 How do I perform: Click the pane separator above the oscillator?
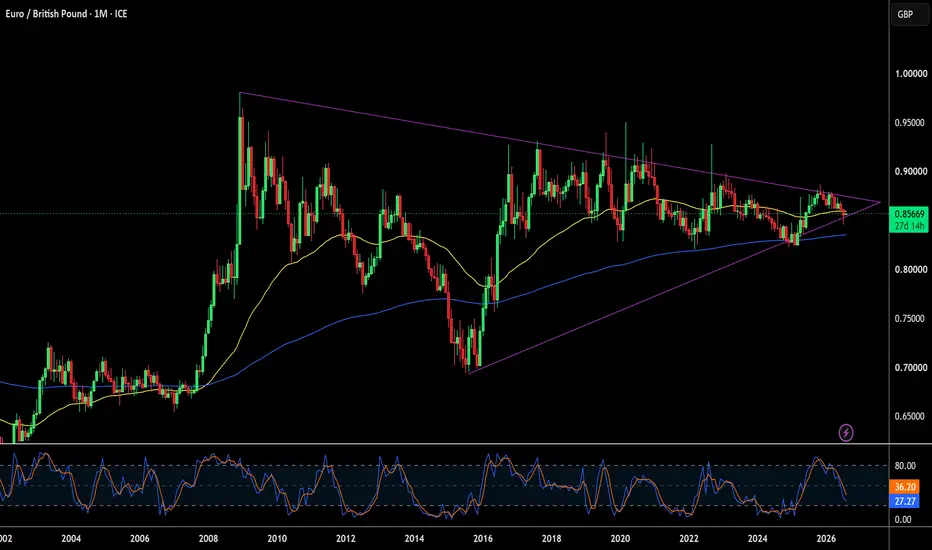[x=445, y=444]
